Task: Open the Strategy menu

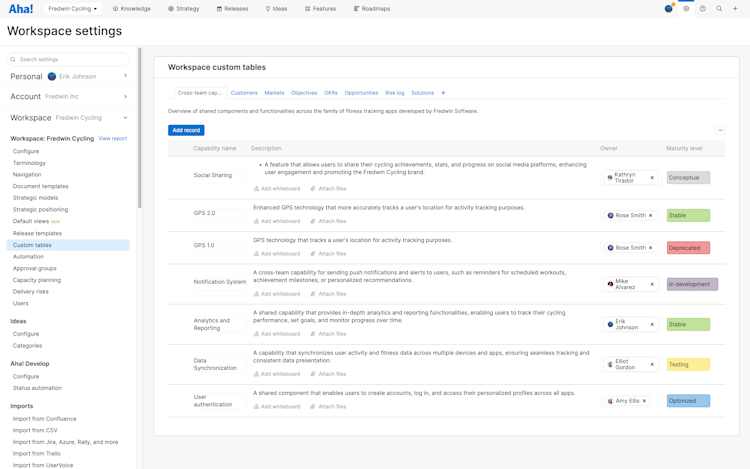Action: pos(184,9)
